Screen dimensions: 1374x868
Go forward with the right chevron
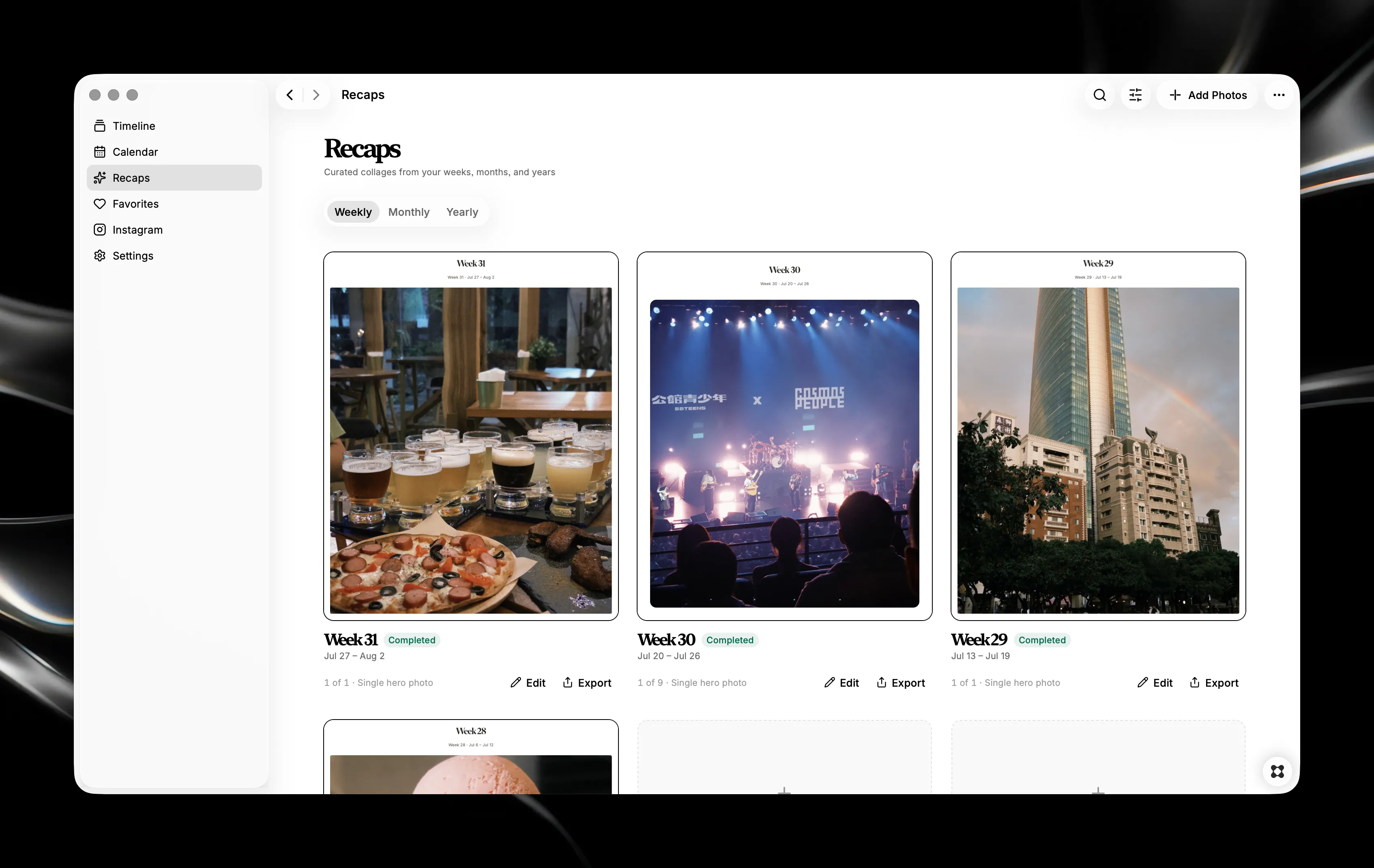[316, 95]
